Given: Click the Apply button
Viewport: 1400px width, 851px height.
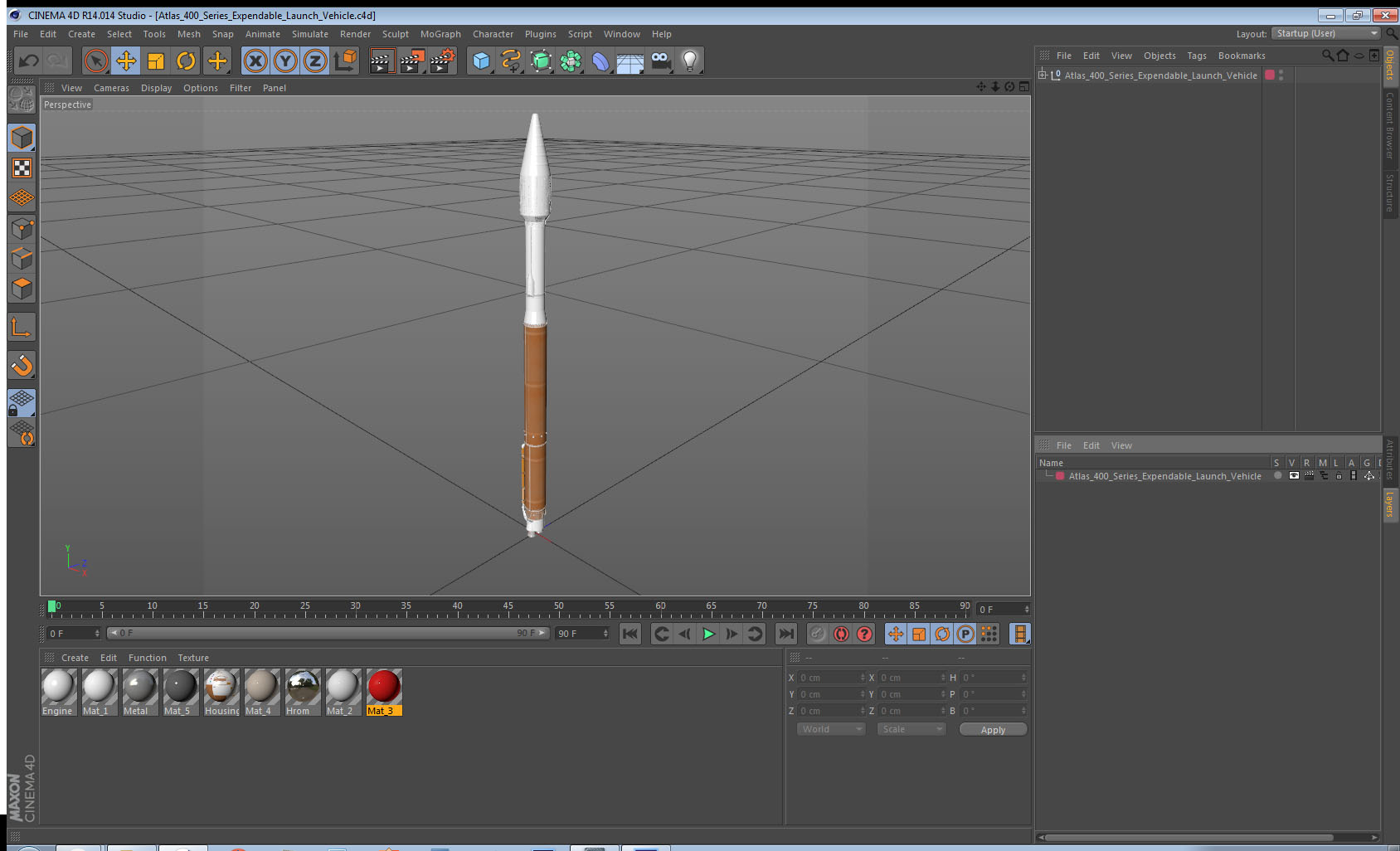Looking at the screenshot, I should [993, 730].
